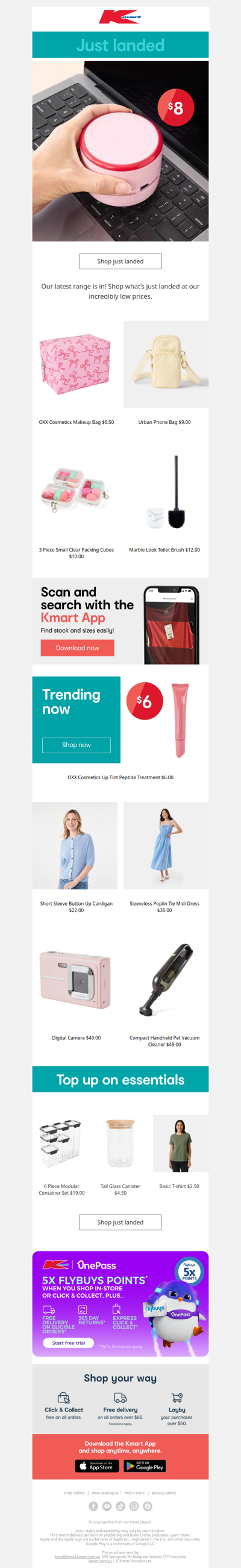Click Download now for Kmart App
This screenshot has height=1568, width=241.
[77, 648]
